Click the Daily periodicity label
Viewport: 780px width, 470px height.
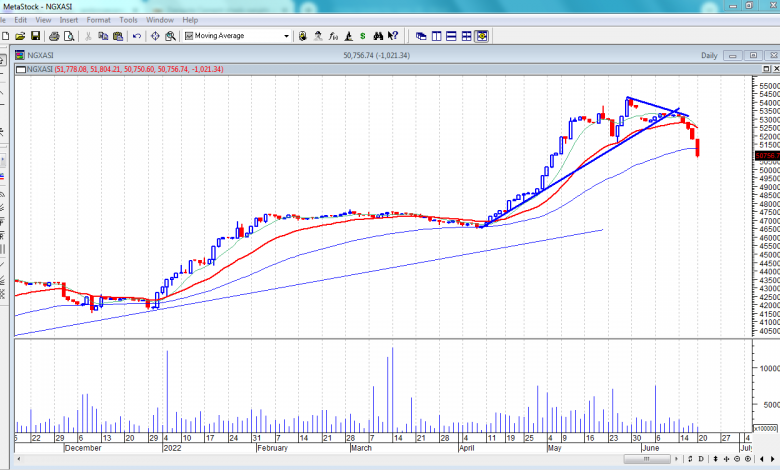[x=709, y=56]
